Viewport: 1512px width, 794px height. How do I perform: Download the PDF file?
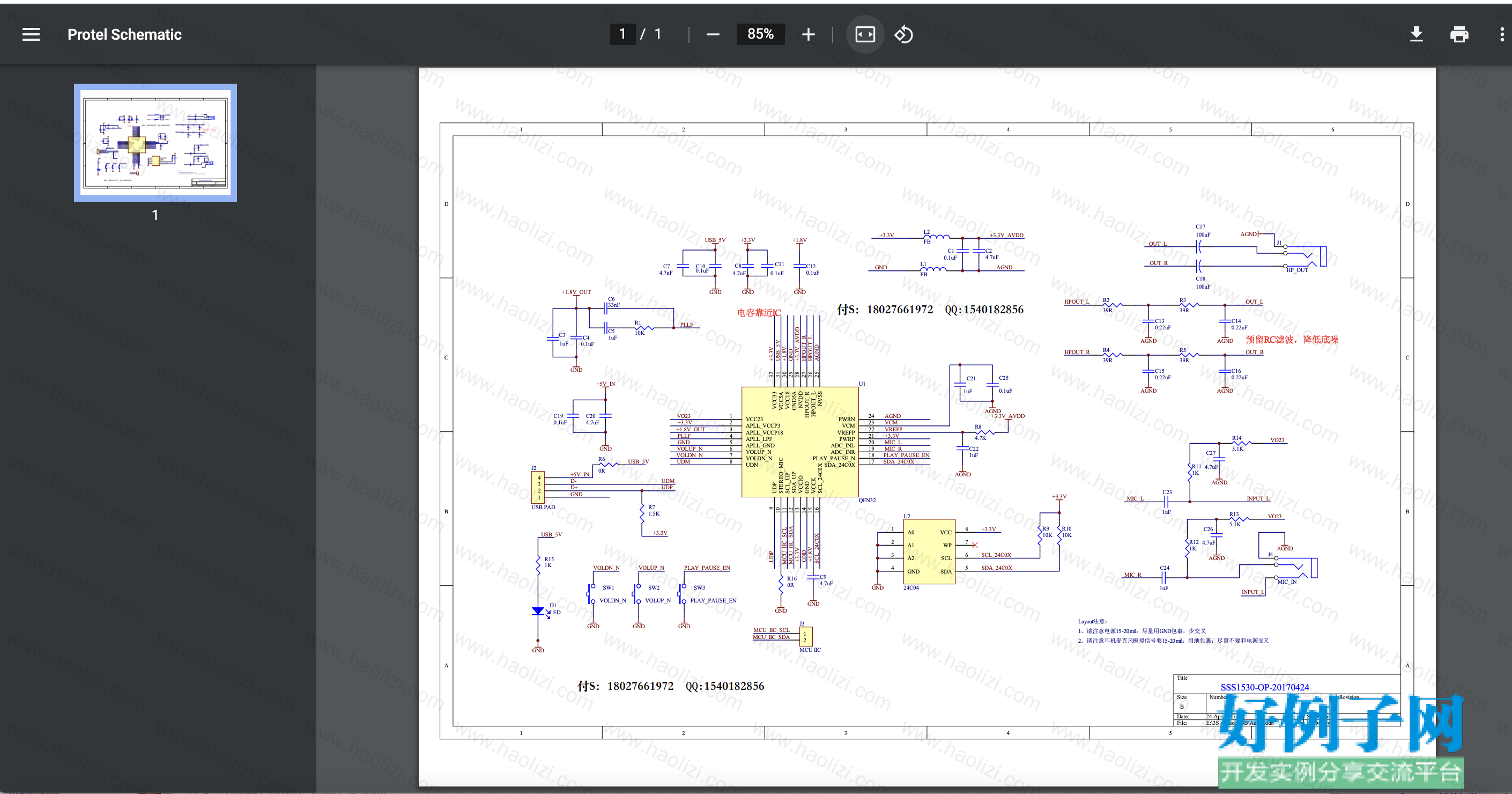coord(1417,35)
